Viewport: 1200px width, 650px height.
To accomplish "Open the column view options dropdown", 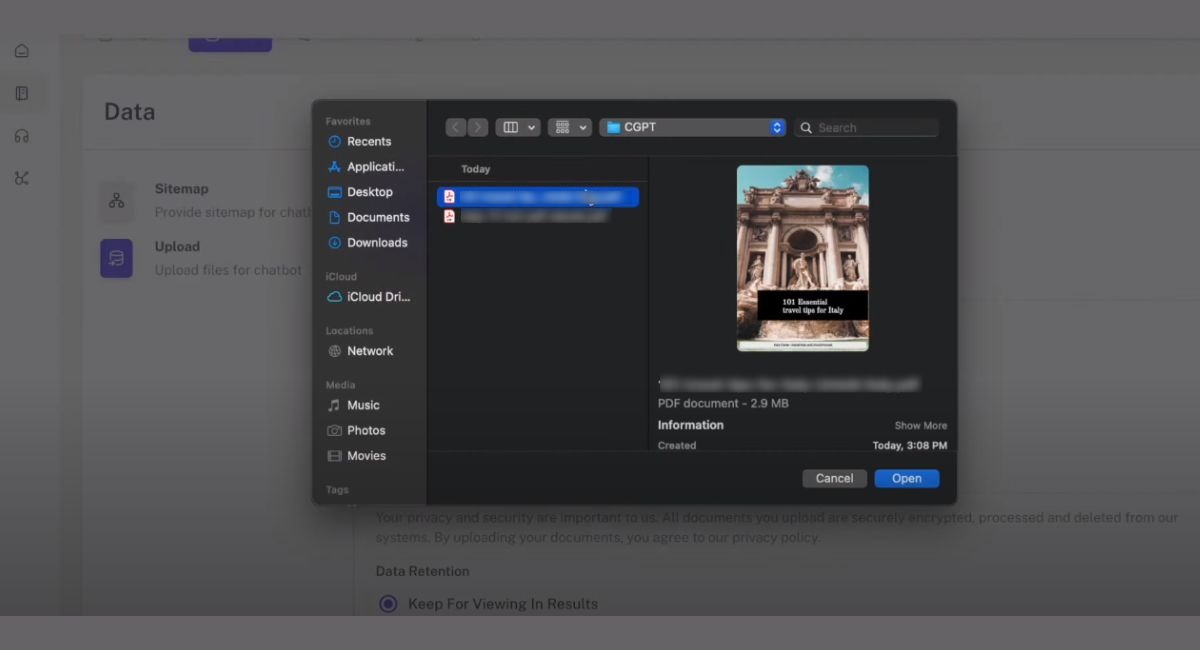I will tap(519, 128).
